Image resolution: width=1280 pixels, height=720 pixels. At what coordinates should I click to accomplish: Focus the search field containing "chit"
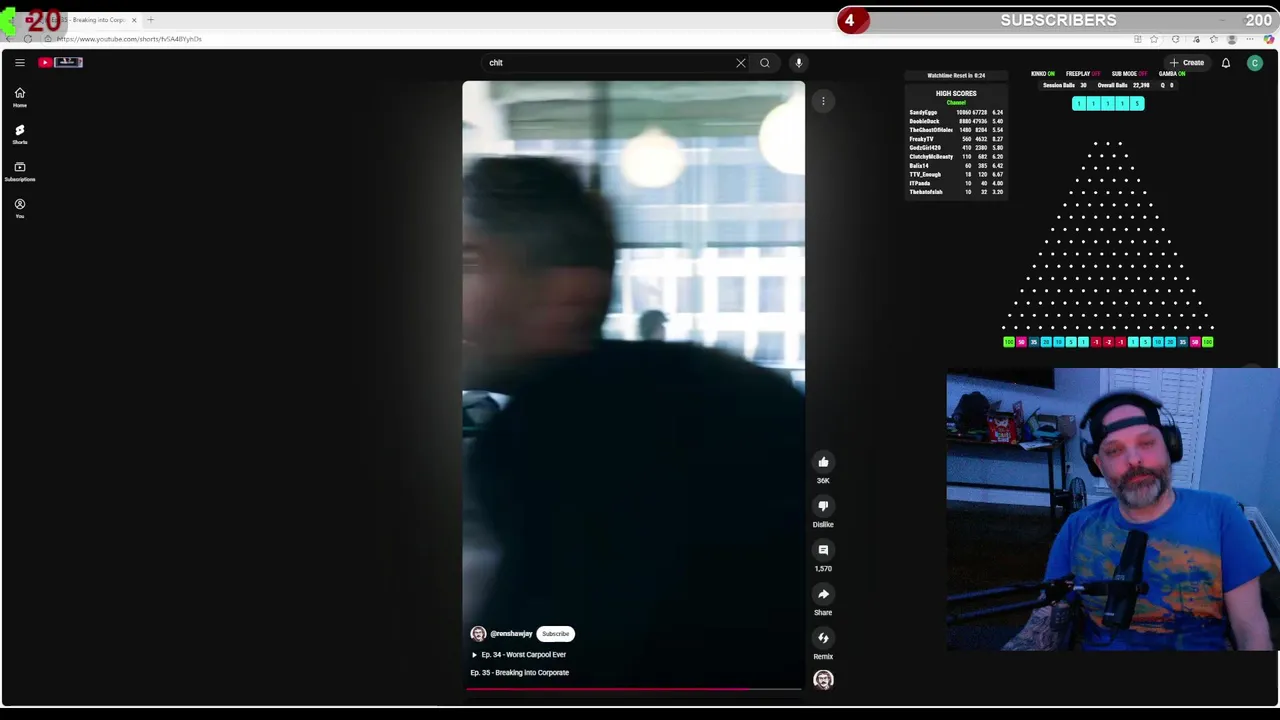point(608,63)
